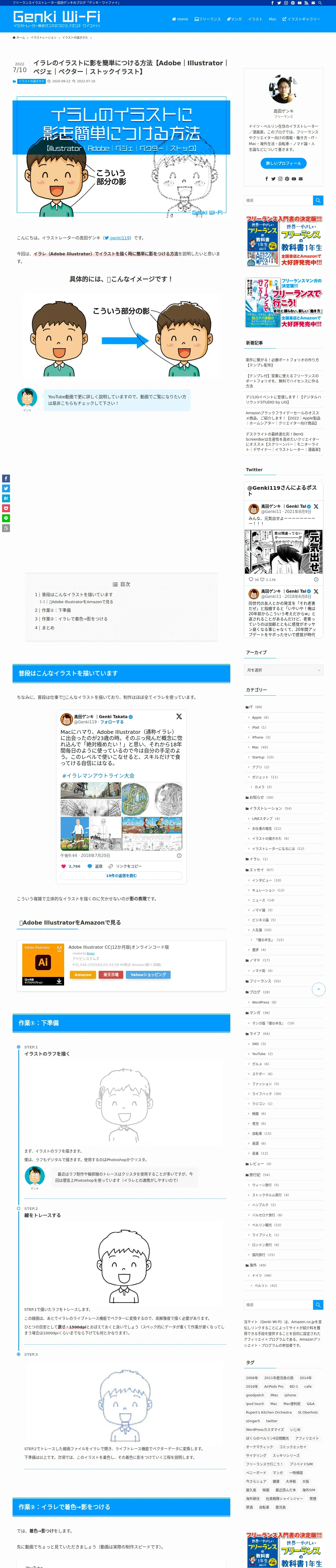Click the Facebook icon in the top bar
Screen dimensions: 336x1568
273,3
